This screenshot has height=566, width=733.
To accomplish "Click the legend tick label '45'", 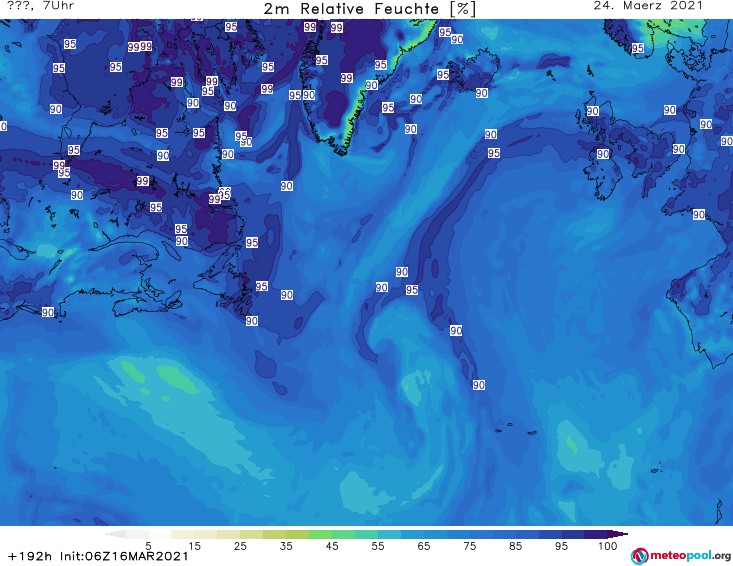I will pos(332,546).
